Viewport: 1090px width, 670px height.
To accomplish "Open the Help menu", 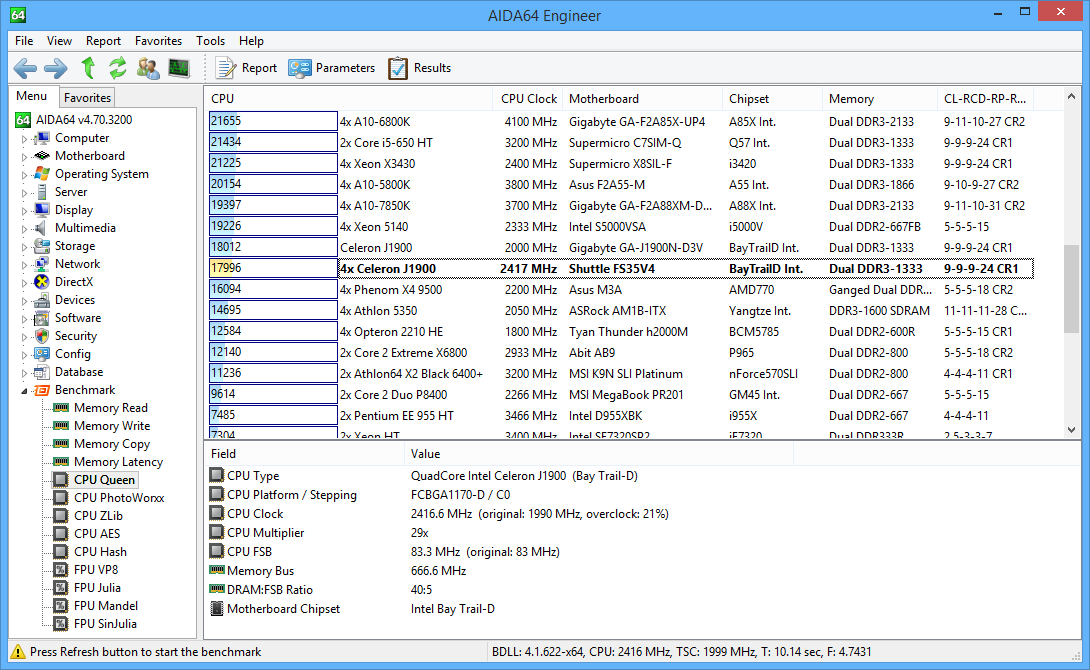I will point(251,41).
